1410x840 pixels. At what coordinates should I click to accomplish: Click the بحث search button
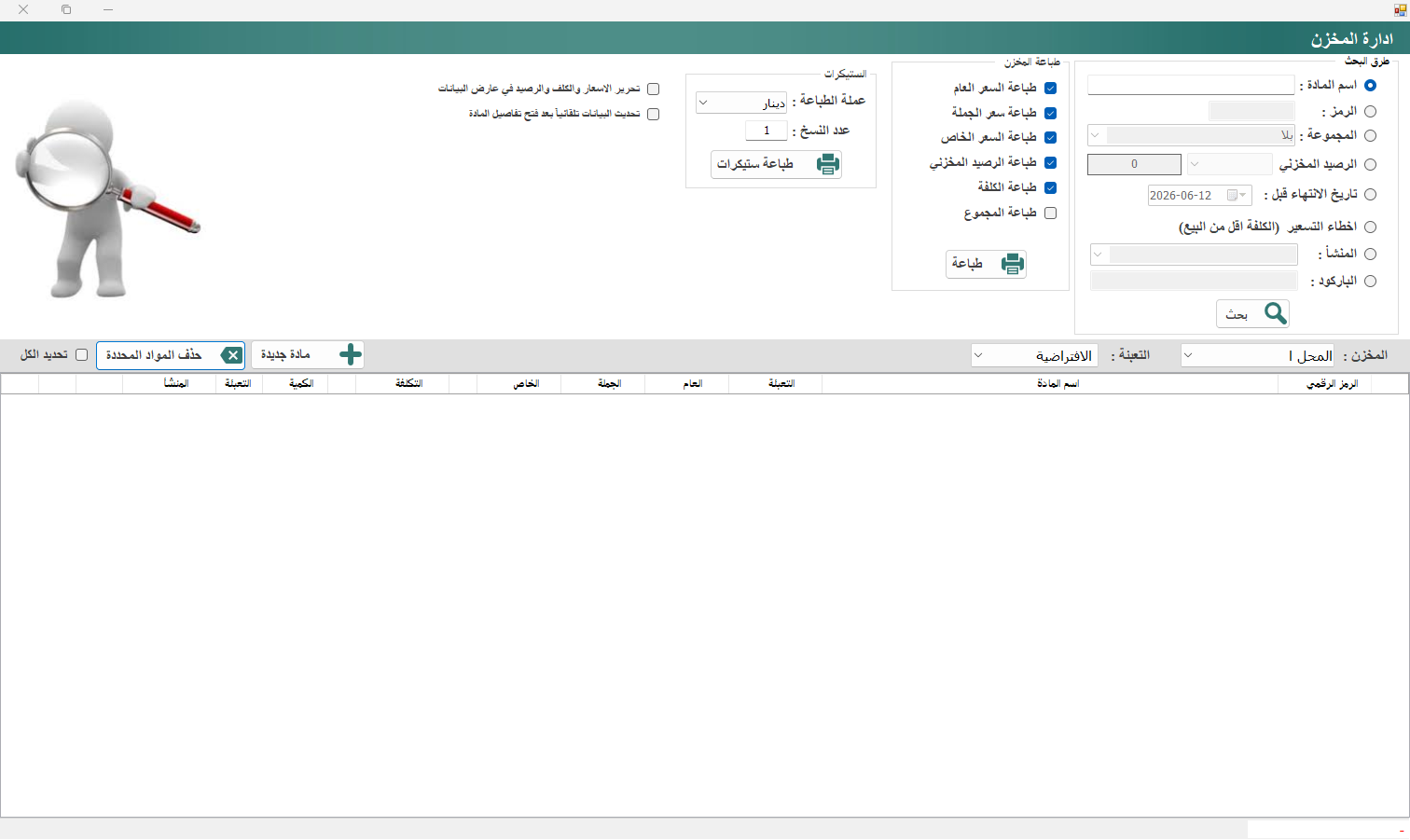tap(1252, 313)
